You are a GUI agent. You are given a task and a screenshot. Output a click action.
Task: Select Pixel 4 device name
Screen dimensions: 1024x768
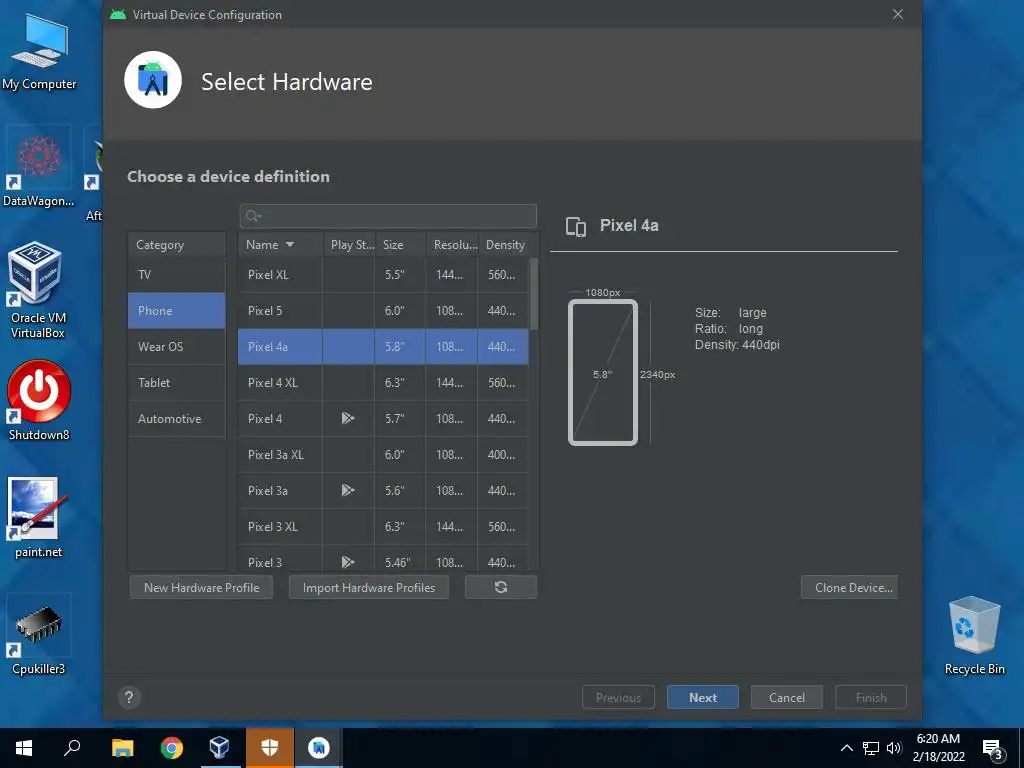coord(265,419)
